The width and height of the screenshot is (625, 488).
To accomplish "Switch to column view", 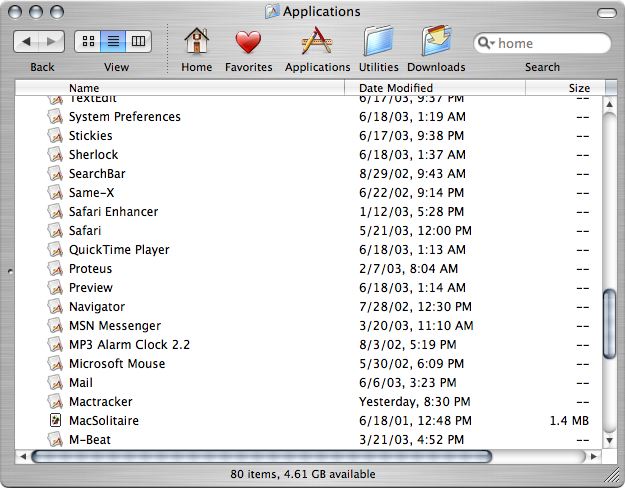I will (x=138, y=41).
